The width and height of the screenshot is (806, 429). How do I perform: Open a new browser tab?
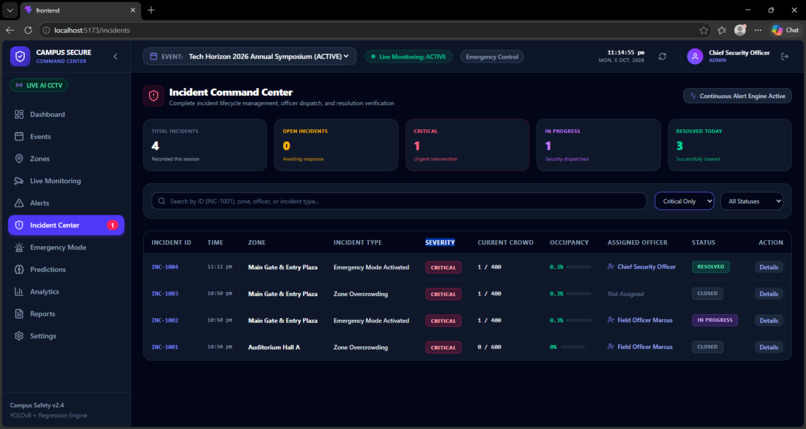pos(151,10)
